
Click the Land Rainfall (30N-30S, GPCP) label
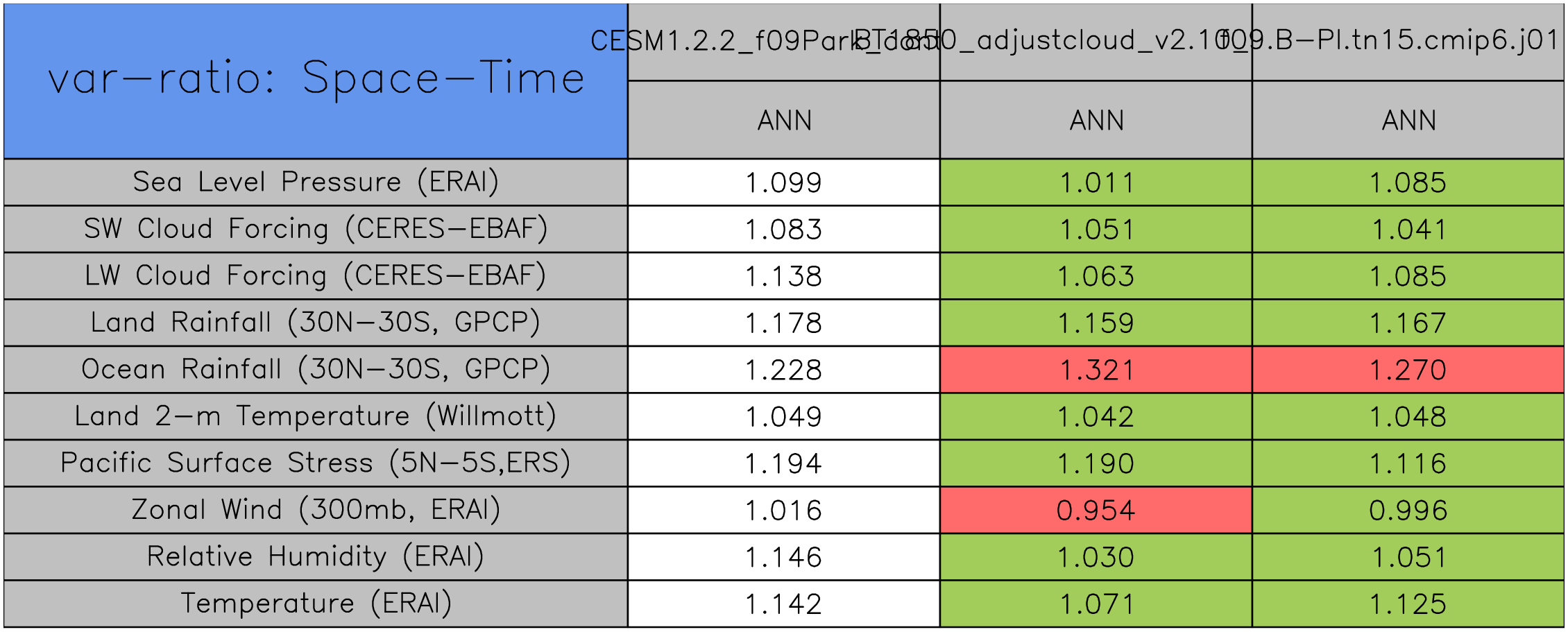(316, 322)
